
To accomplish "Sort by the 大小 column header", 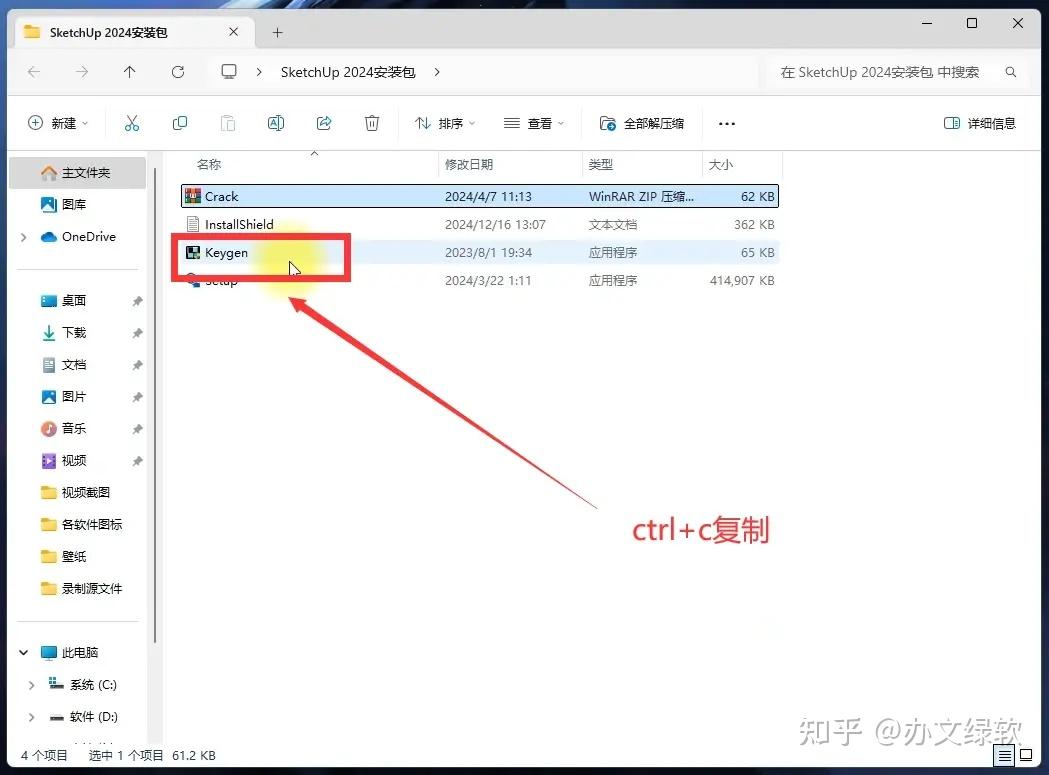I will pyautogui.click(x=721, y=164).
